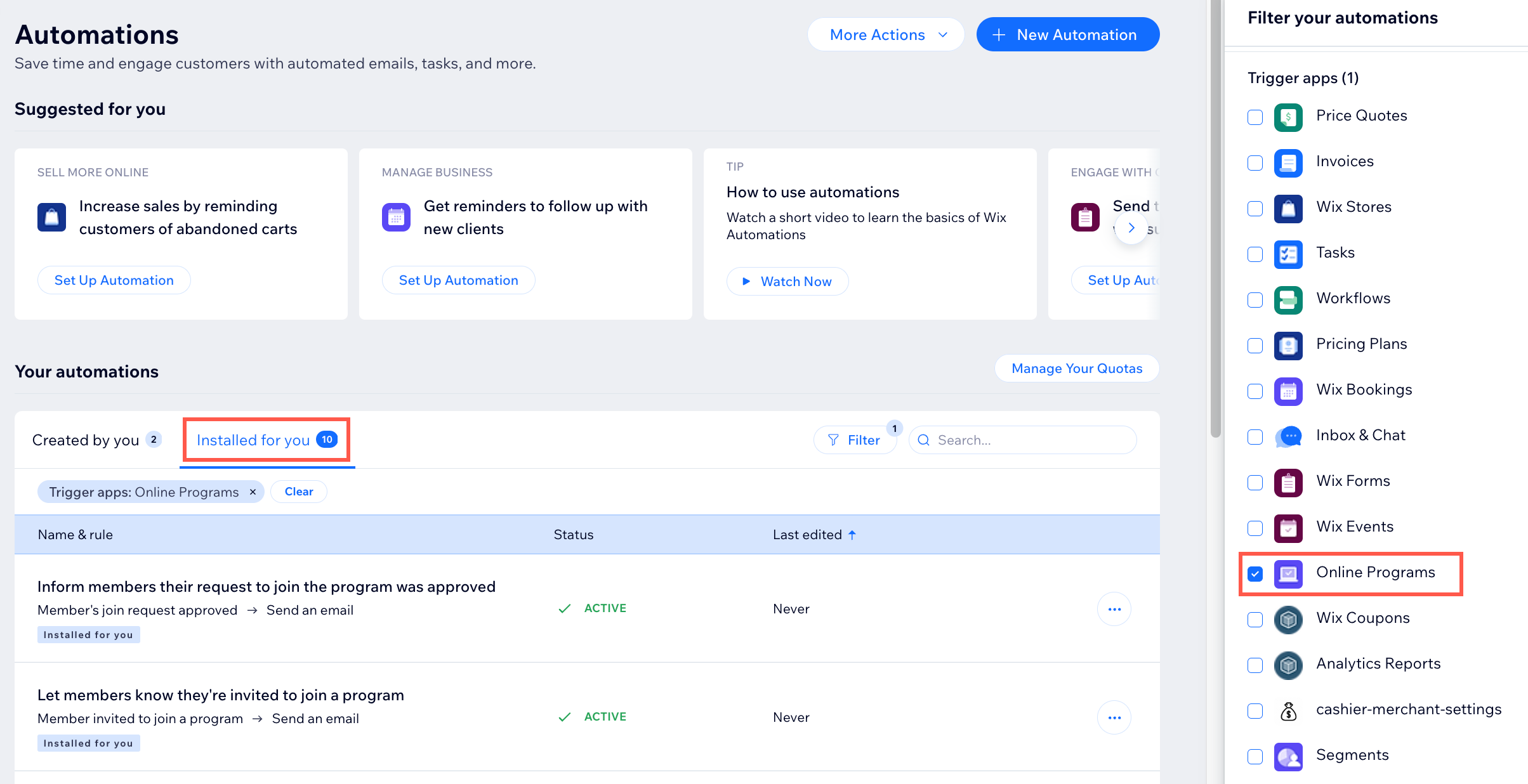This screenshot has height=784, width=1528.
Task: Check the Wix Coupons checkbox
Action: point(1255,620)
